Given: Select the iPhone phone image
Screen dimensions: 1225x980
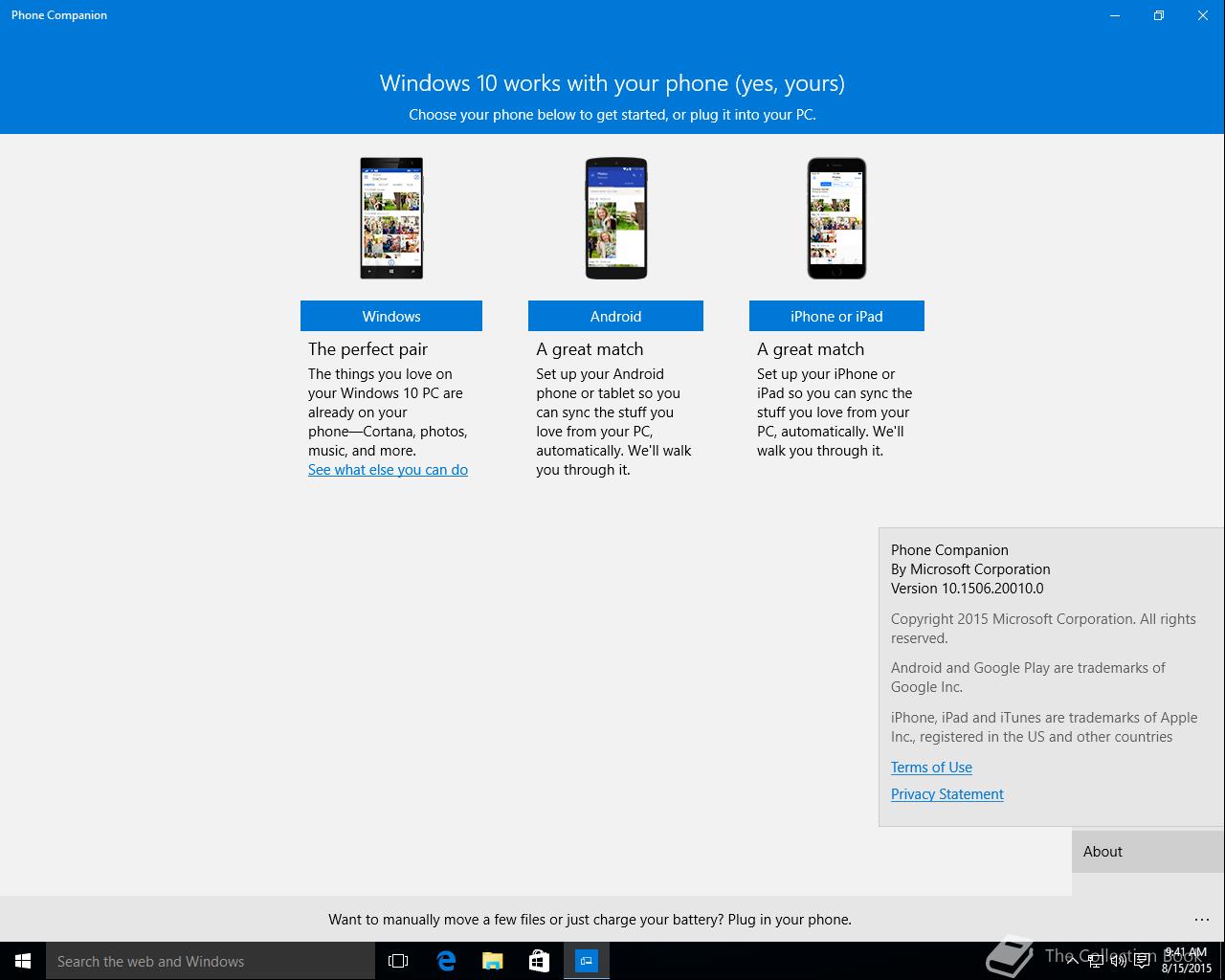Looking at the screenshot, I should click(x=836, y=218).
